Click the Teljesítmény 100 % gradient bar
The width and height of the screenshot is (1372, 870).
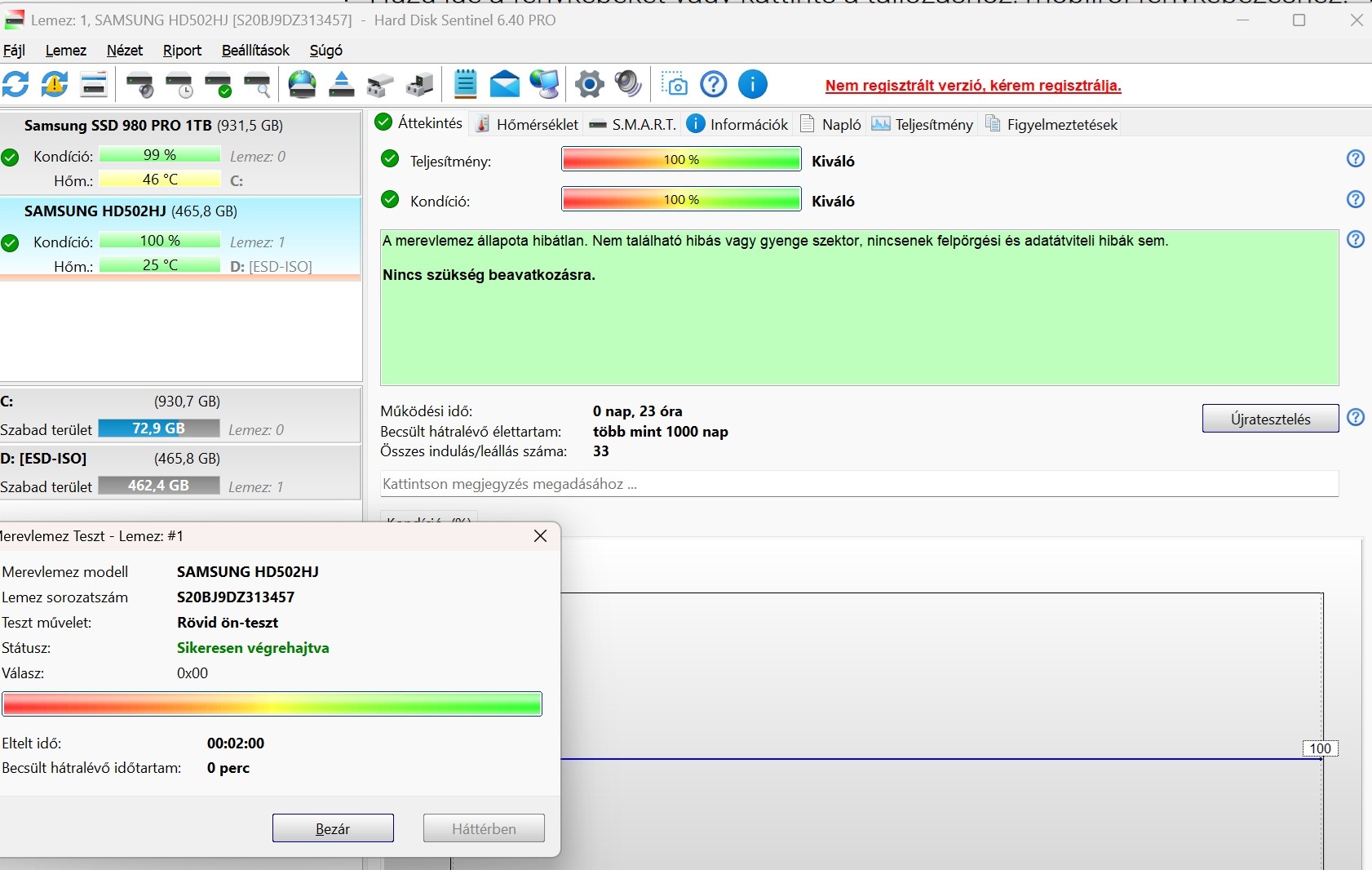click(681, 159)
